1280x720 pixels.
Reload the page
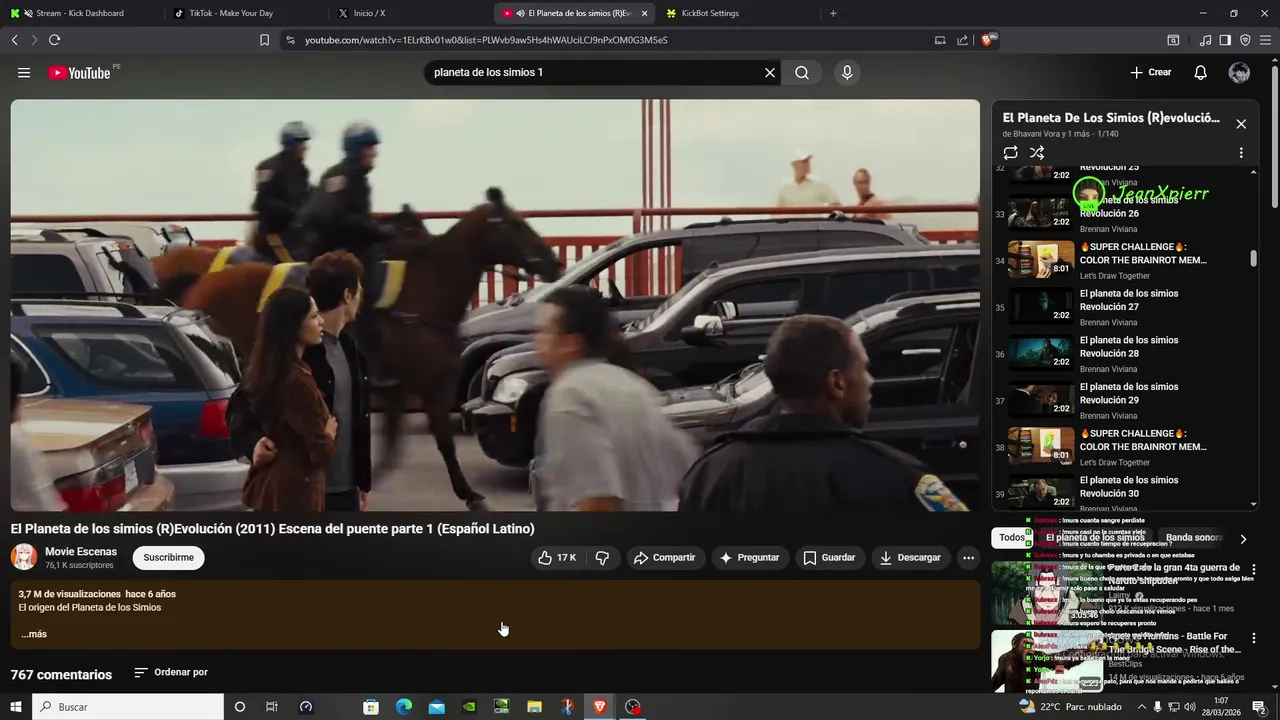tap(54, 40)
